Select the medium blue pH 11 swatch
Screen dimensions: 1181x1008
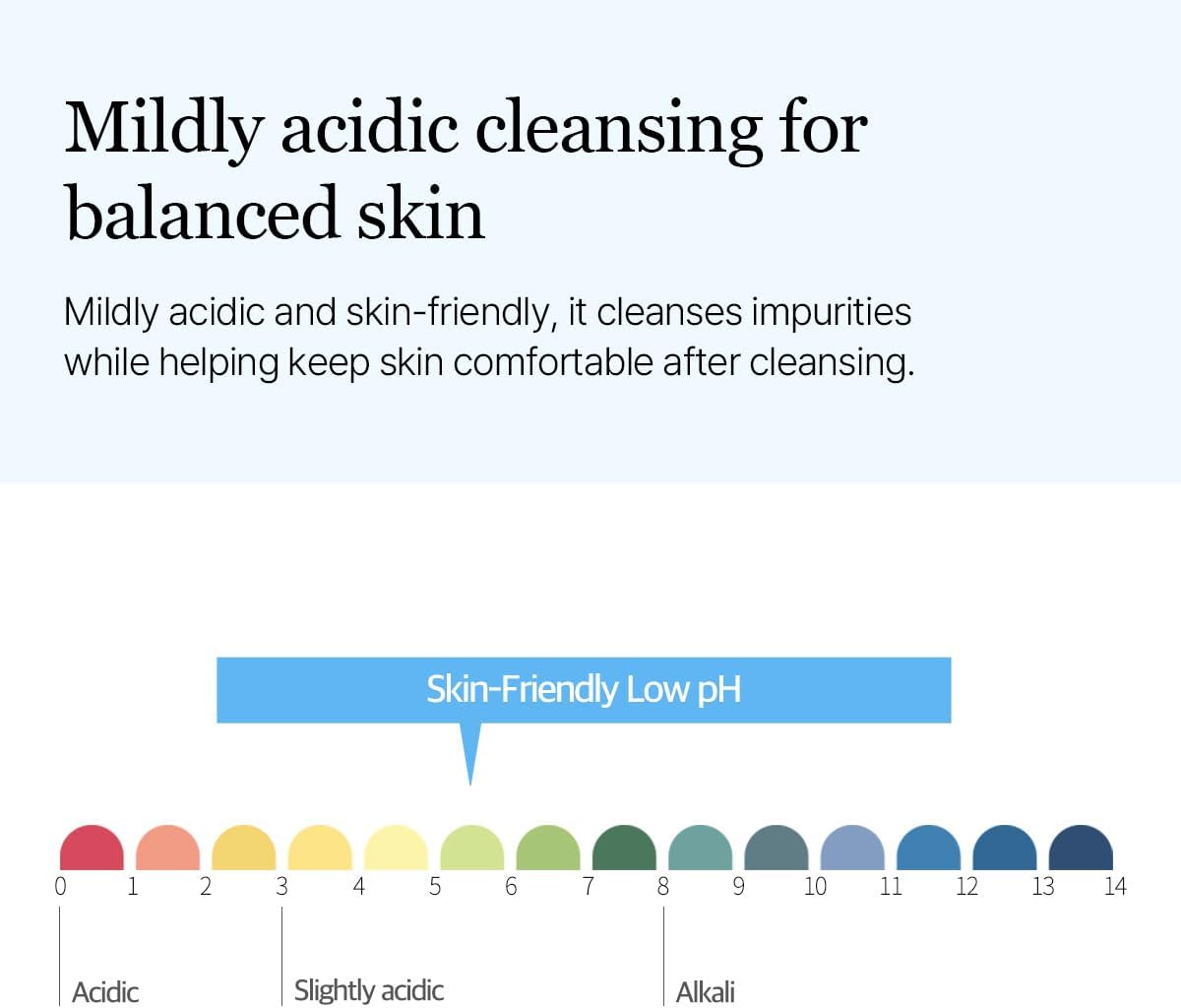point(929,848)
